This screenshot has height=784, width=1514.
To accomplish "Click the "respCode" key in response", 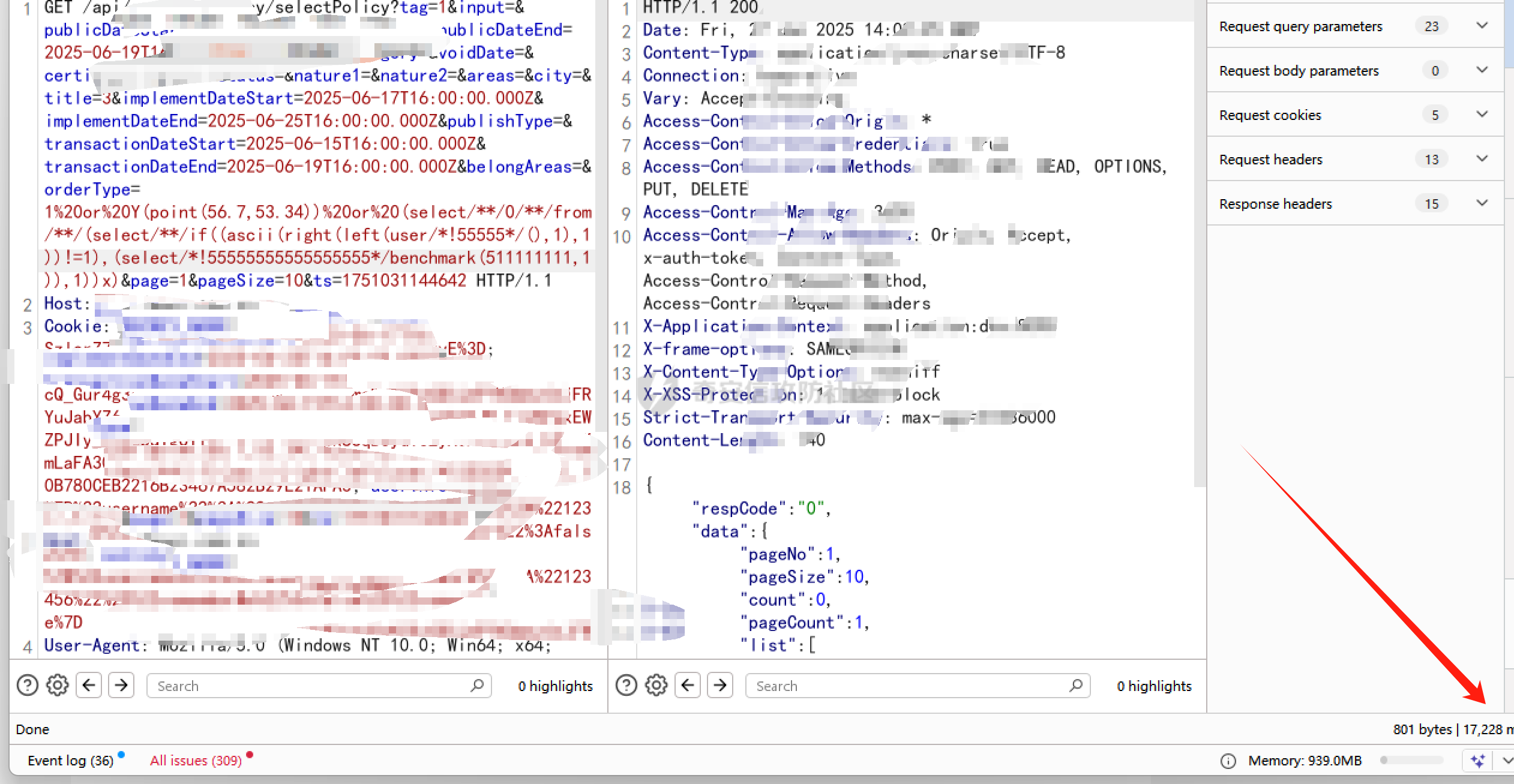I will [739, 509].
